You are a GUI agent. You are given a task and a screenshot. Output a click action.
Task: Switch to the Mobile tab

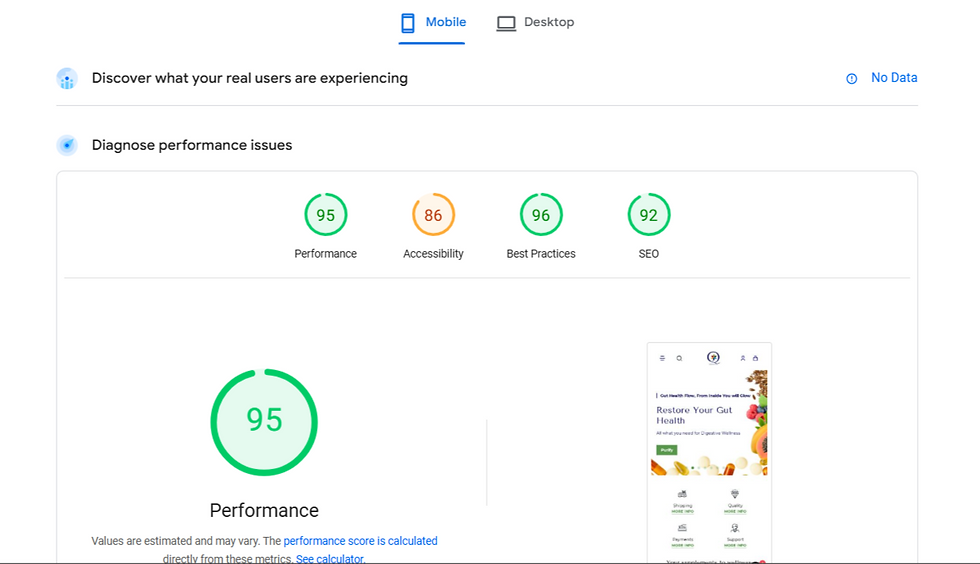click(432, 23)
